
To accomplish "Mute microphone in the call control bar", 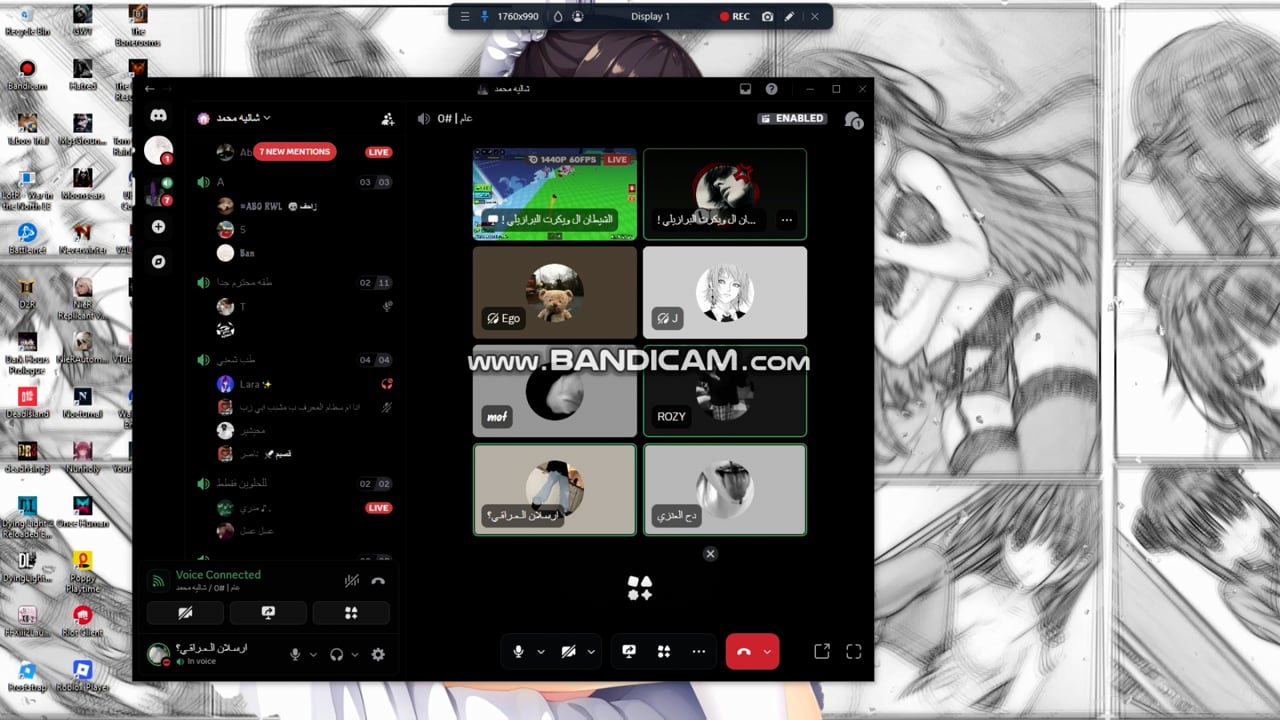I will coord(518,651).
